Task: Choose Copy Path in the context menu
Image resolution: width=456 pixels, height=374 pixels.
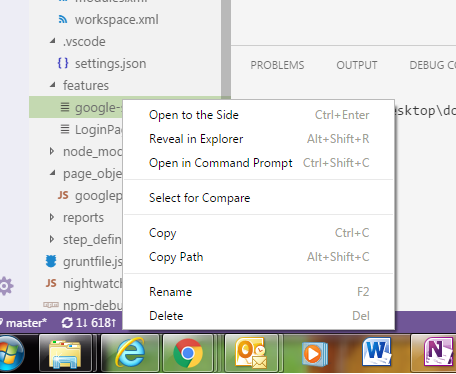Action: point(259,257)
